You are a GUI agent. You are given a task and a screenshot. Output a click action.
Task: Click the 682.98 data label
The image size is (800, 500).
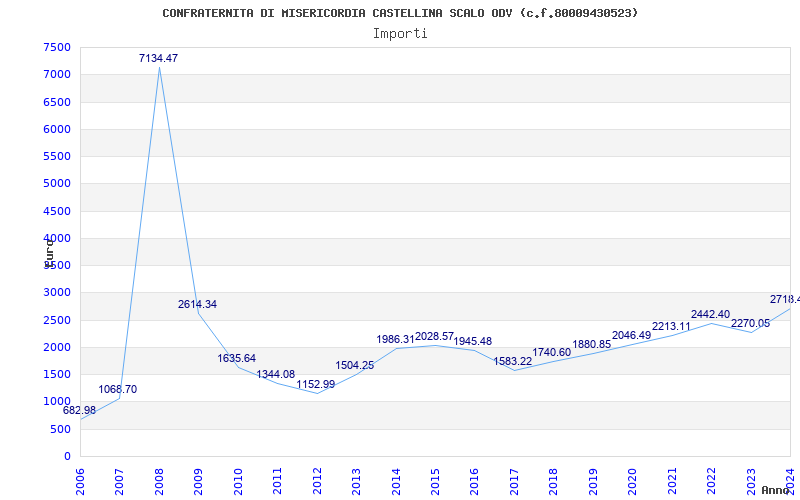click(x=79, y=410)
